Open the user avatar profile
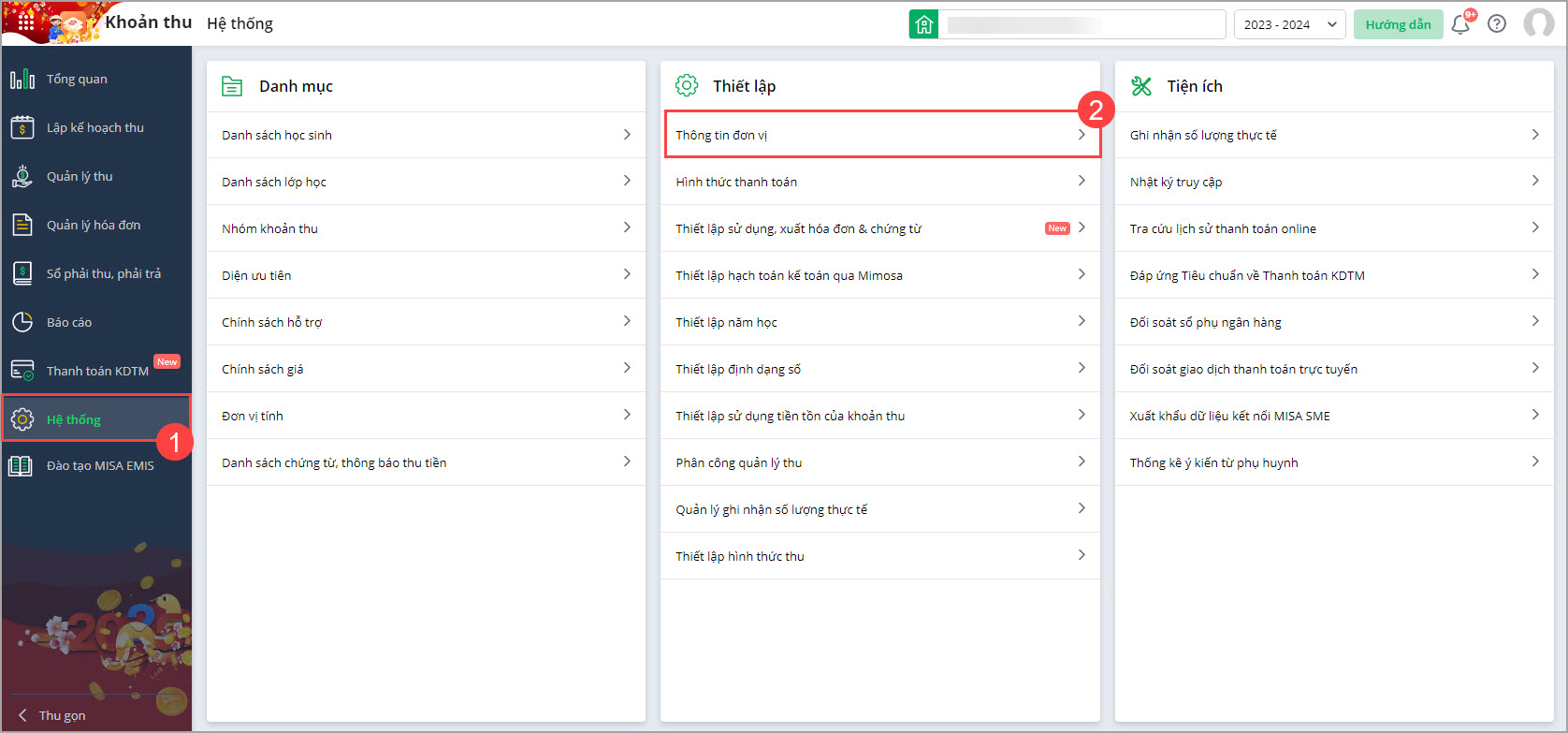Image resolution: width=1568 pixels, height=733 pixels. pyautogui.click(x=1538, y=23)
